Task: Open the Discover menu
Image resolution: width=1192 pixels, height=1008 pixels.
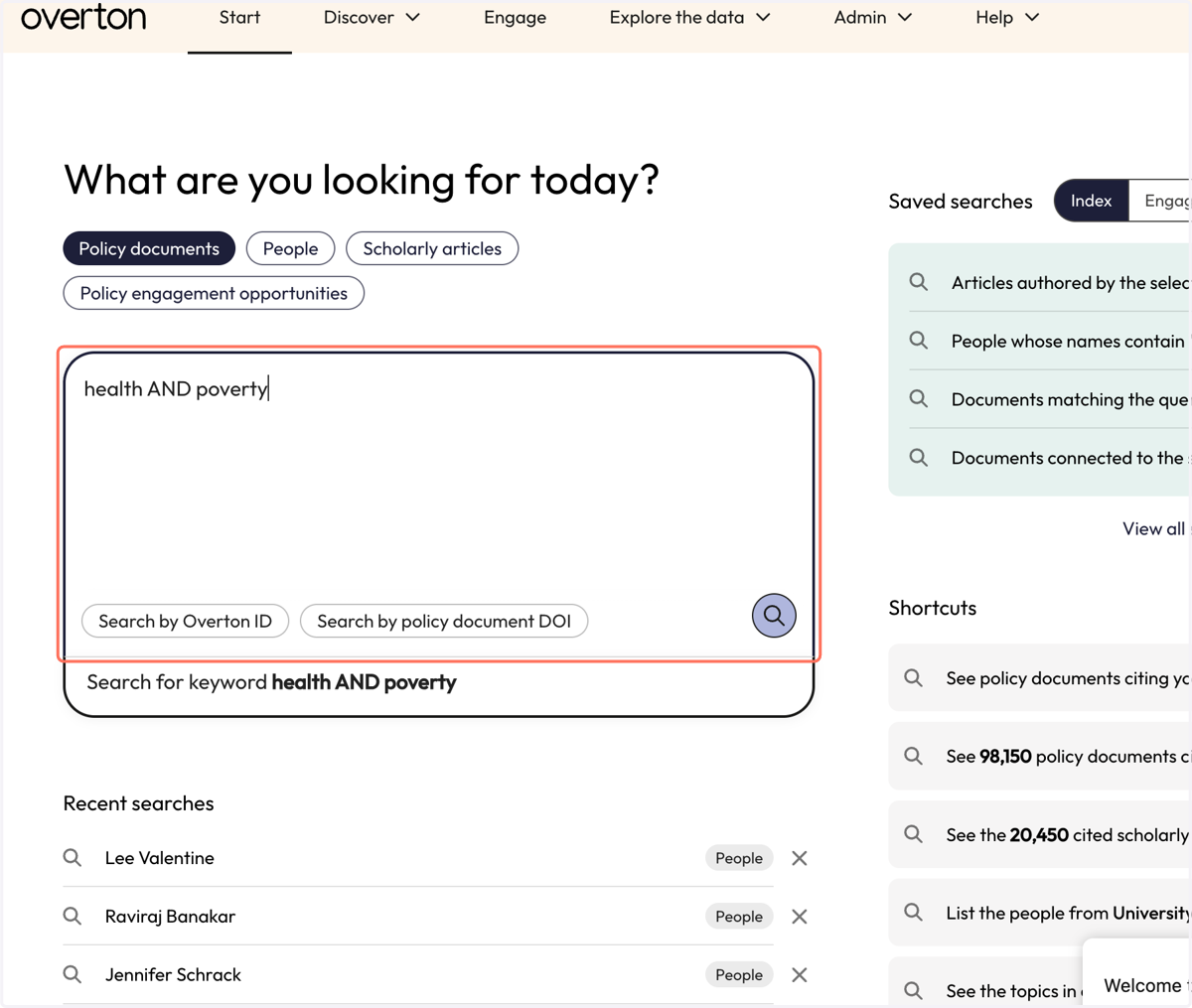Action: [x=372, y=18]
